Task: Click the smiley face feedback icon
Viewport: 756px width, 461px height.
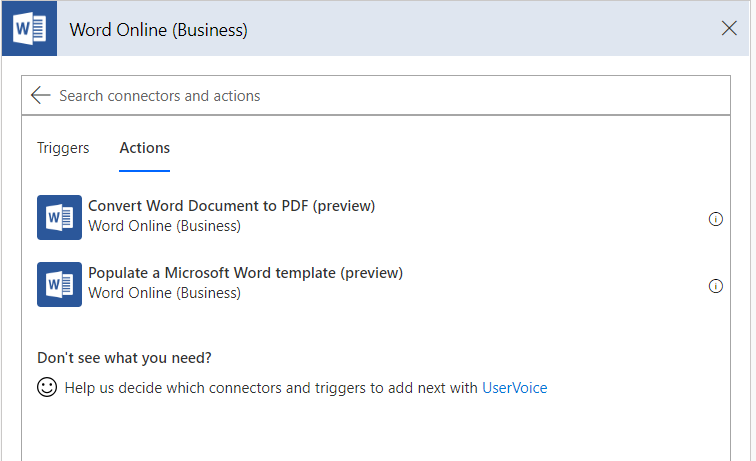Action: [47, 387]
